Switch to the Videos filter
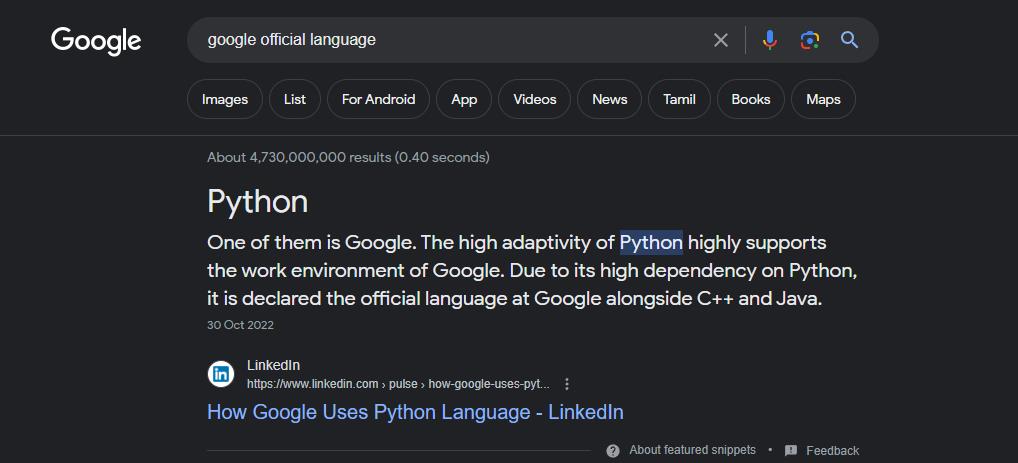Screen dimensions: 1018x463 tap(534, 99)
